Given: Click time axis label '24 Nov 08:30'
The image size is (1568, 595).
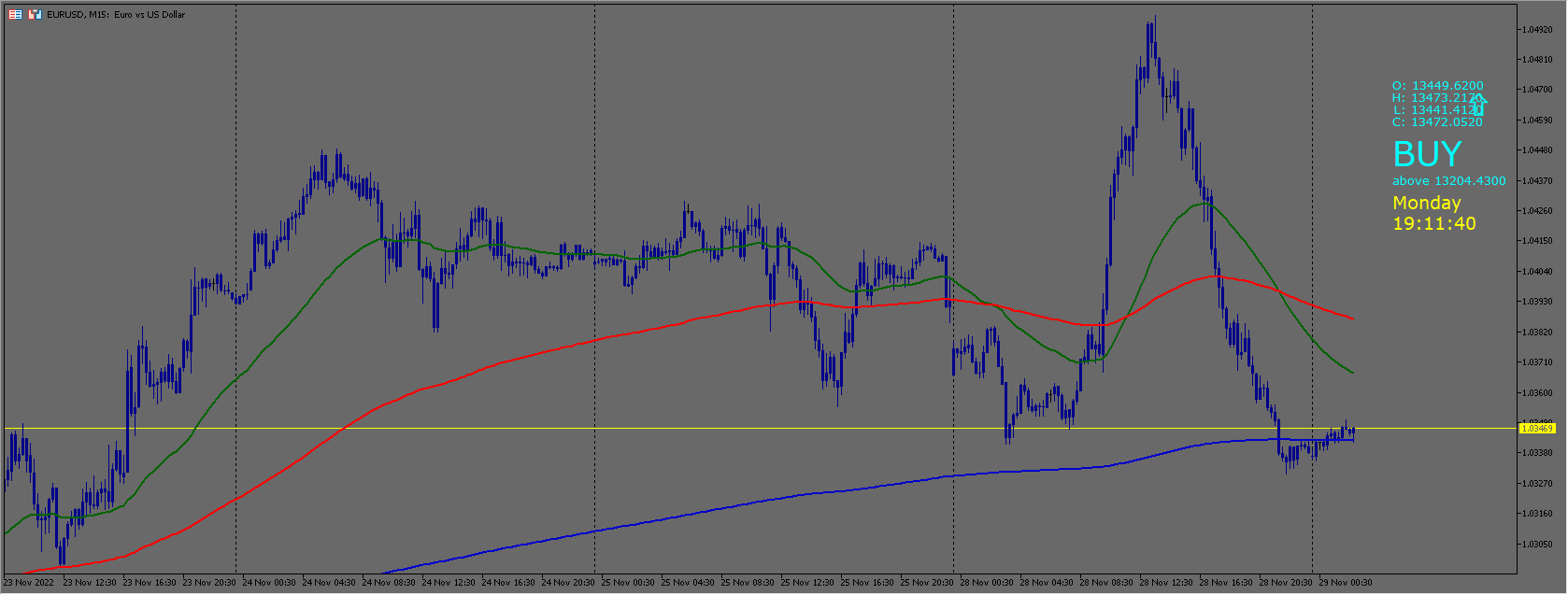Looking at the screenshot, I should click(x=389, y=583).
